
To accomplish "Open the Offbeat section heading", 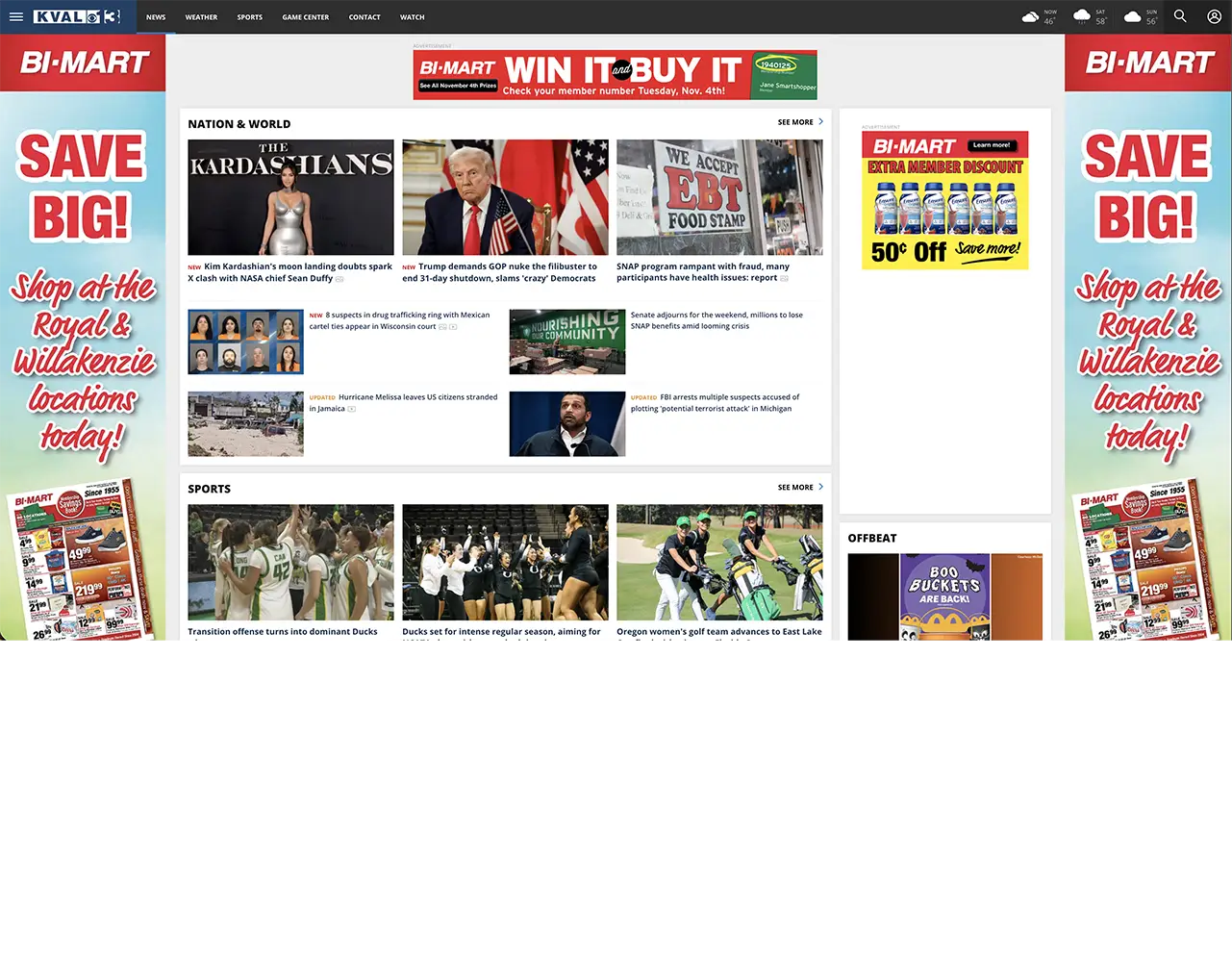I will tap(872, 539).
